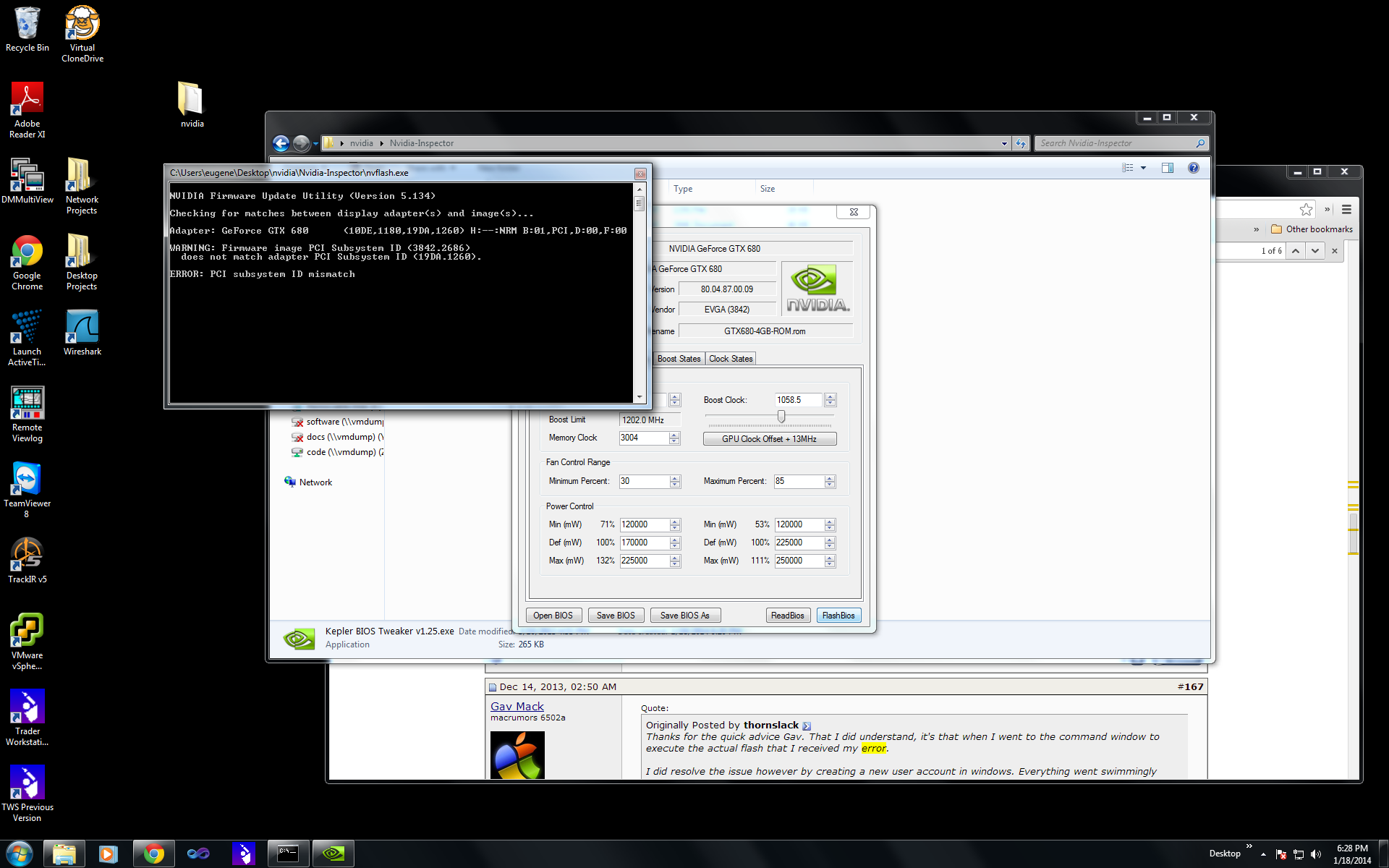Open Chrome menu hamburger icon
This screenshot has width=1389, height=868.
1346,210
